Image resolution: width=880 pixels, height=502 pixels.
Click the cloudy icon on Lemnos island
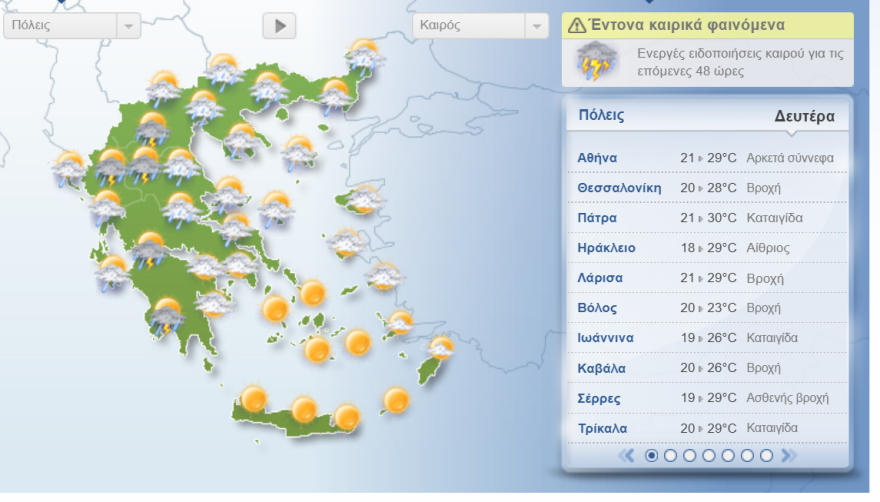click(299, 152)
